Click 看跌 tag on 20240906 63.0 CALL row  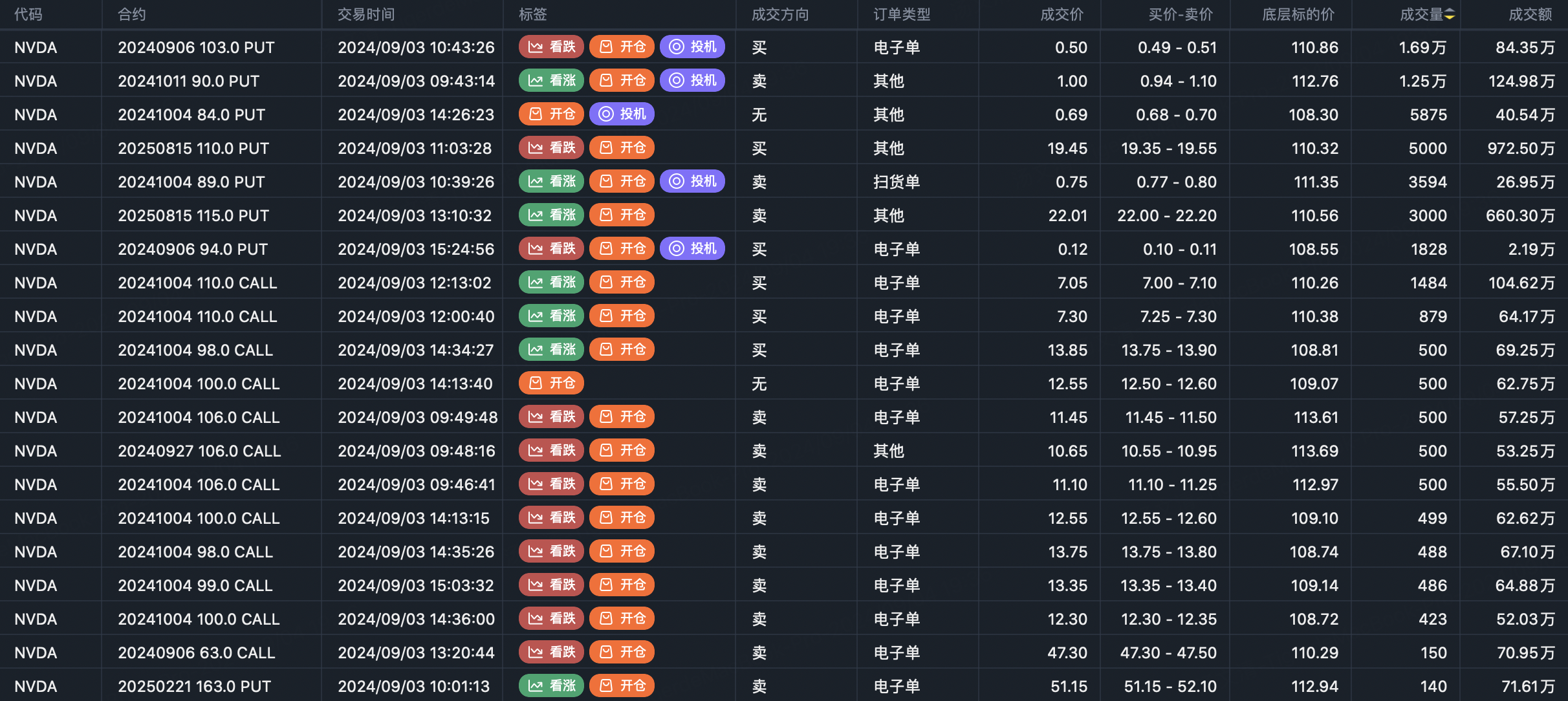(x=552, y=652)
